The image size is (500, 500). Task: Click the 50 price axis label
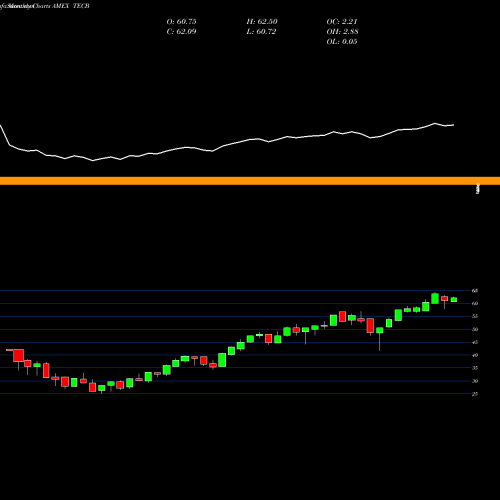pyautogui.click(x=475, y=329)
